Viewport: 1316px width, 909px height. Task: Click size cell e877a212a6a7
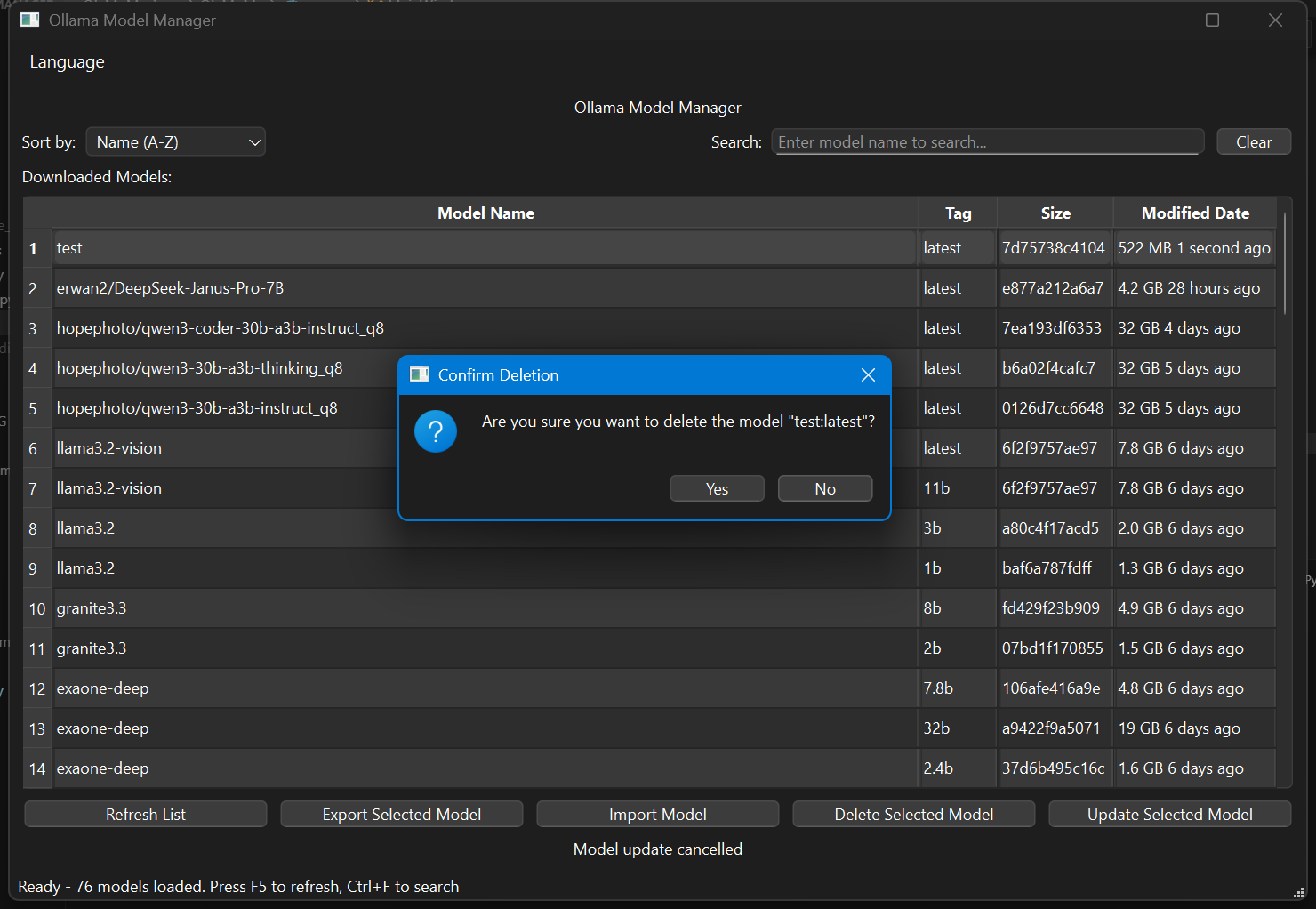1055,288
